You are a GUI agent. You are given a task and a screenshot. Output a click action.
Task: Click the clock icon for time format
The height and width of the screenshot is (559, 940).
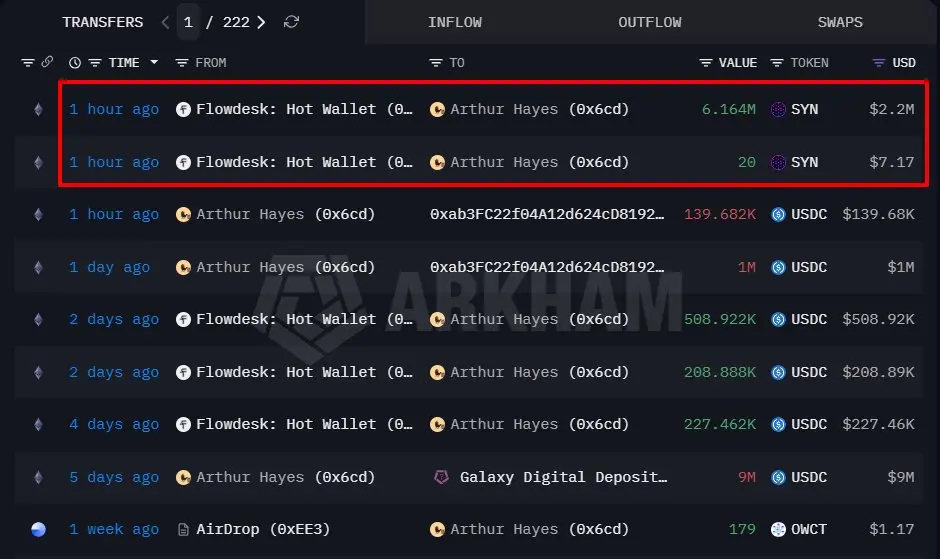75,62
